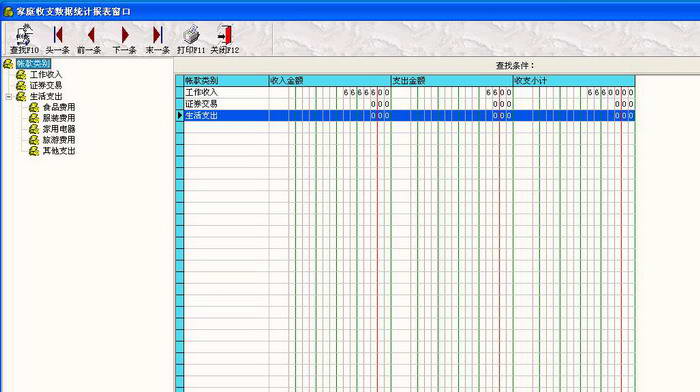The height and width of the screenshot is (392, 700).
Task: Select the 帐款类别 root tree node
Action: pos(33,63)
